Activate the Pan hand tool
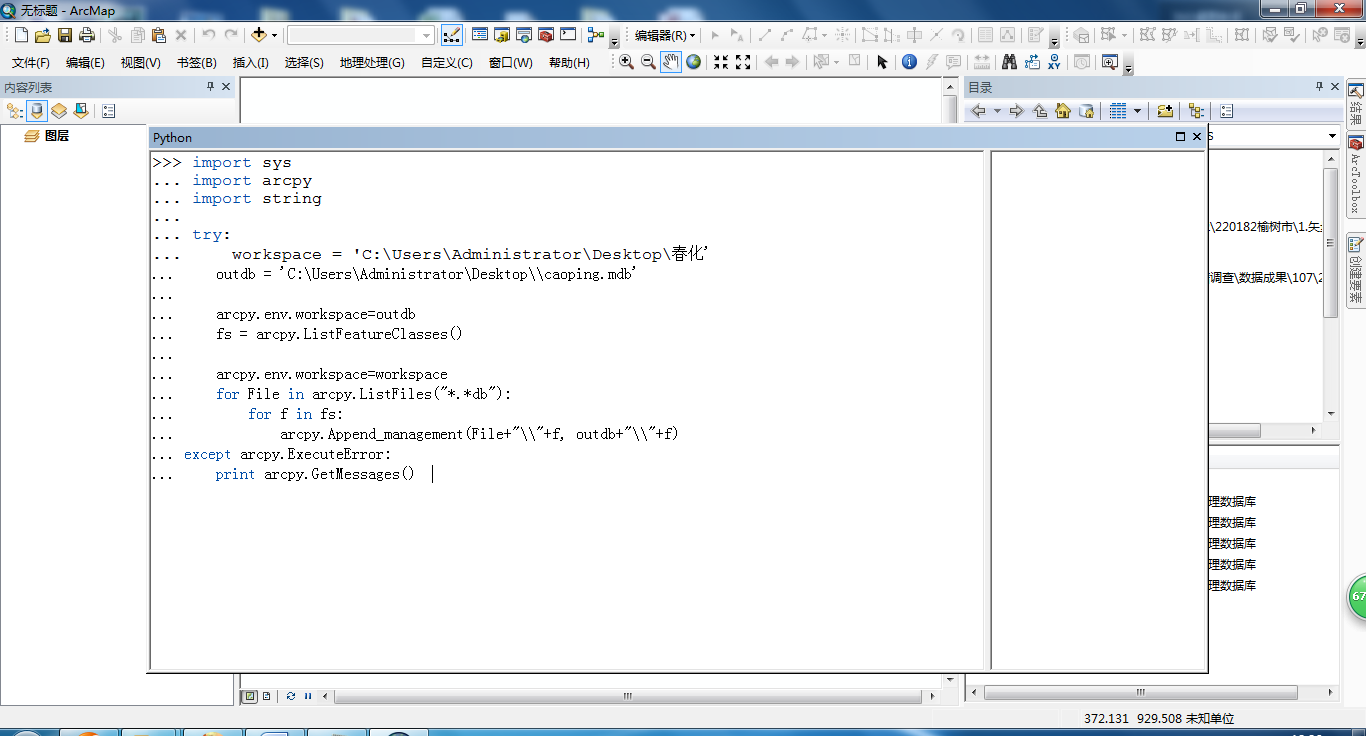The image size is (1366, 736). click(670, 62)
